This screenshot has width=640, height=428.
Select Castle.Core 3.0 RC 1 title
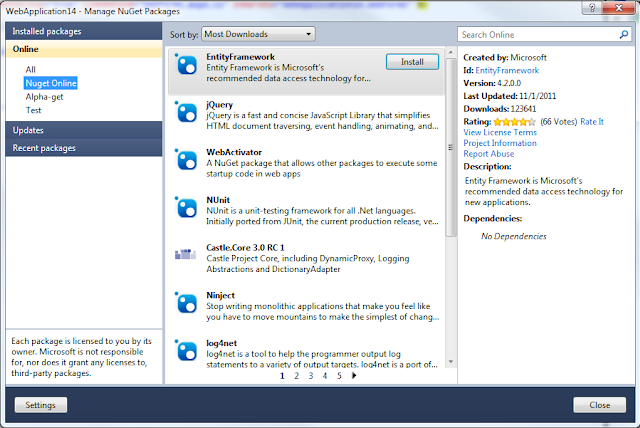pyautogui.click(x=245, y=248)
